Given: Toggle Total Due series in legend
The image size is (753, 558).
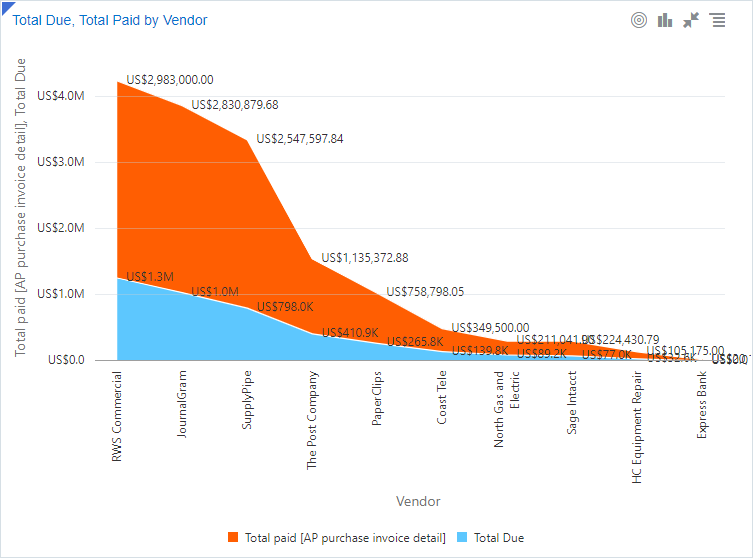Looking at the screenshot, I should point(499,538).
